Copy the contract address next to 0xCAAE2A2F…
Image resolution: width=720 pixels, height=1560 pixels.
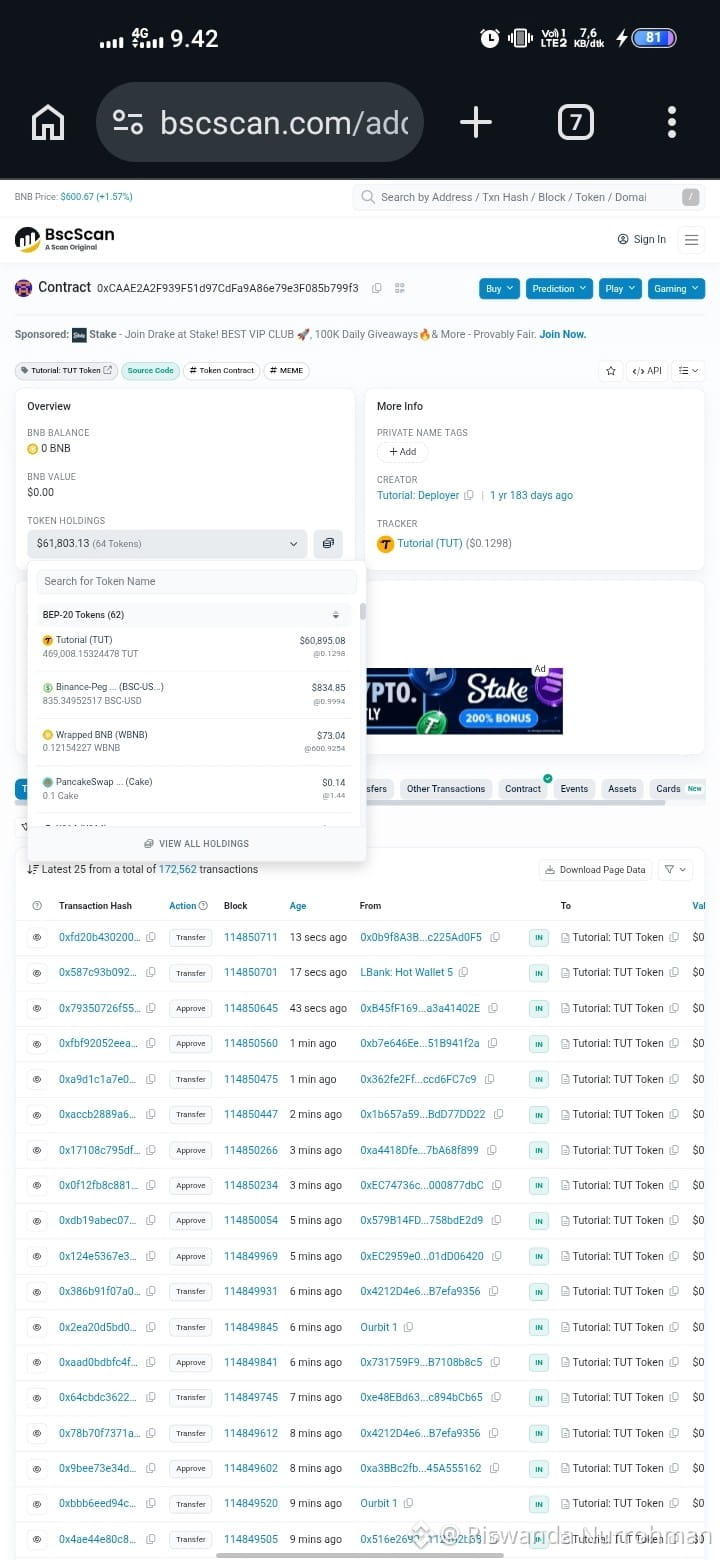[377, 288]
